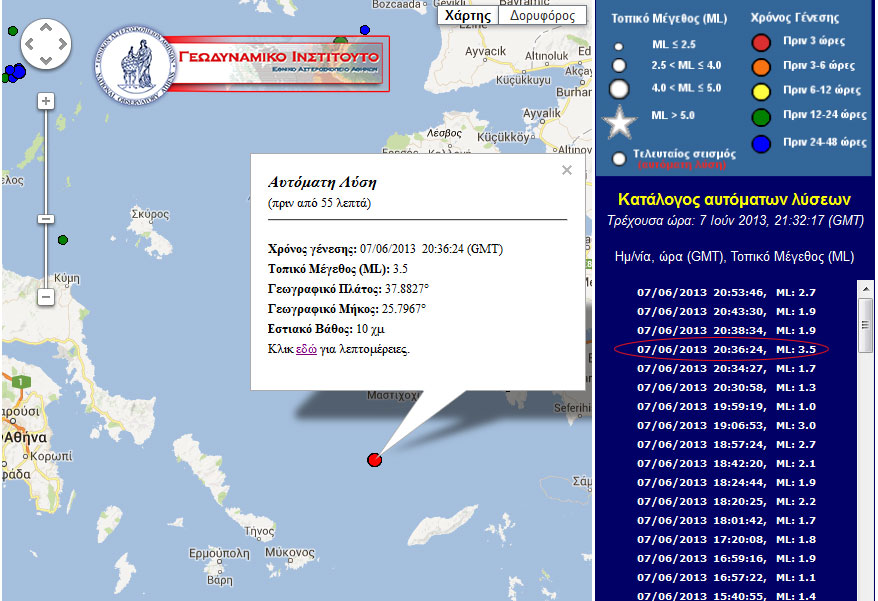Image resolution: width=878 pixels, height=601 pixels.
Task: Select the Χάρτης map view tab
Action: [x=467, y=16]
